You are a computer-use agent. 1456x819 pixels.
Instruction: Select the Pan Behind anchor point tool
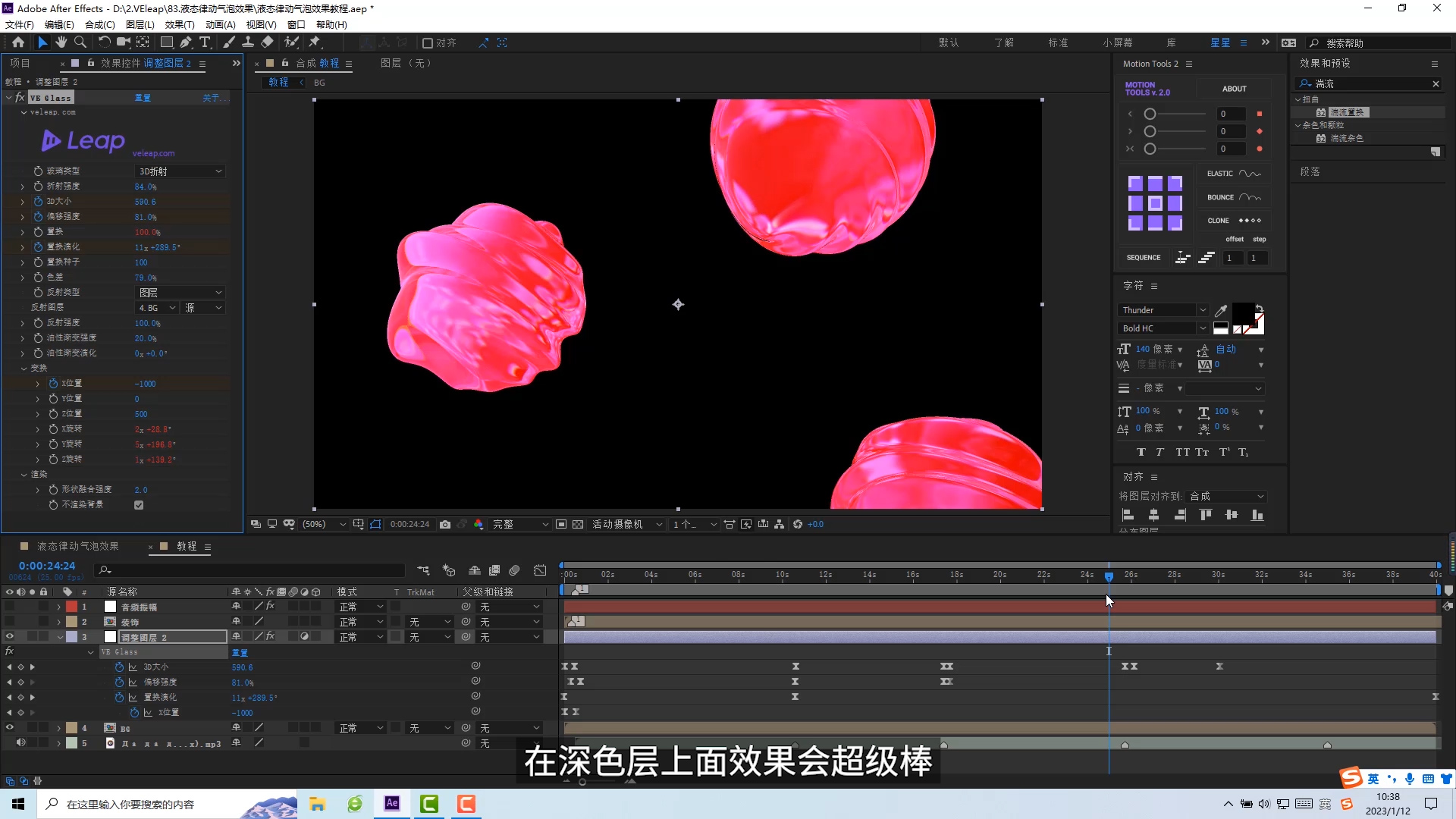(143, 42)
